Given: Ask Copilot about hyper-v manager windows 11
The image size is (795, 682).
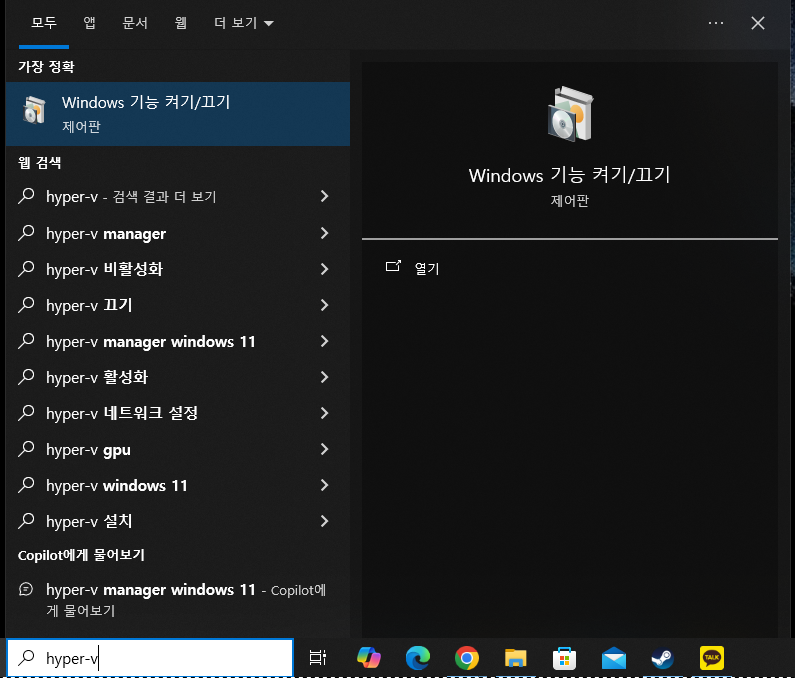Looking at the screenshot, I should tap(177, 599).
